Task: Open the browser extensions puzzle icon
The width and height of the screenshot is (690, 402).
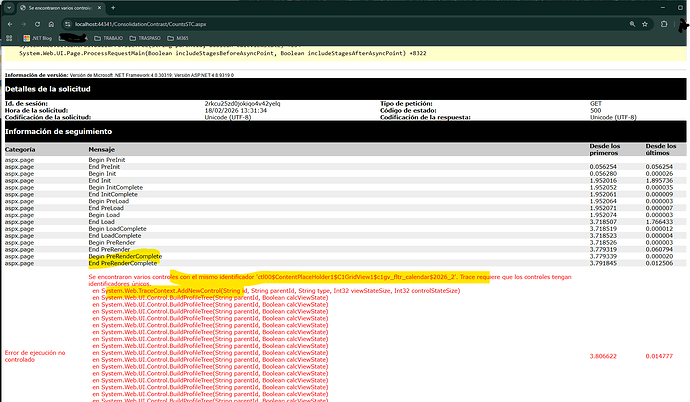Action: [664, 24]
